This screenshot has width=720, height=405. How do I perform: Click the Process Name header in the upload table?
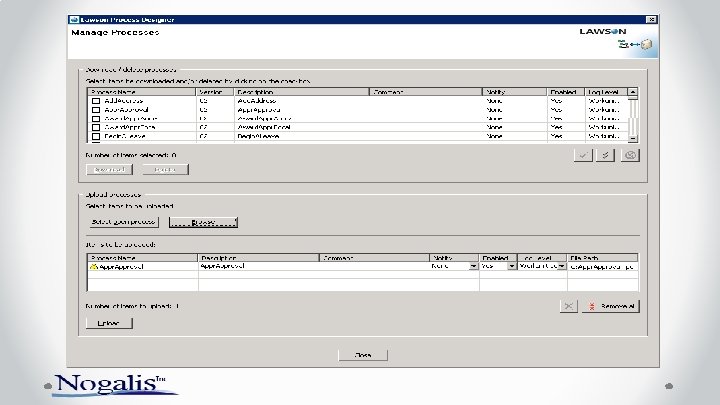(x=142, y=258)
